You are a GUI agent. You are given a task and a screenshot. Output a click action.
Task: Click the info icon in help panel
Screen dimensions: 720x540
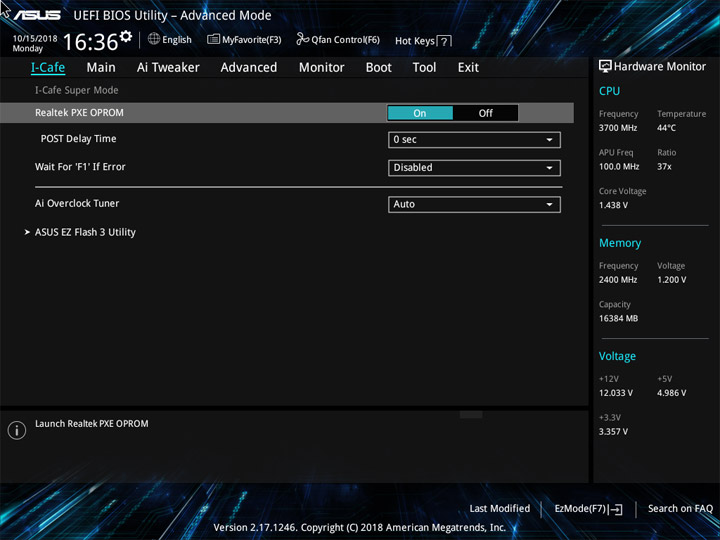(x=17, y=430)
